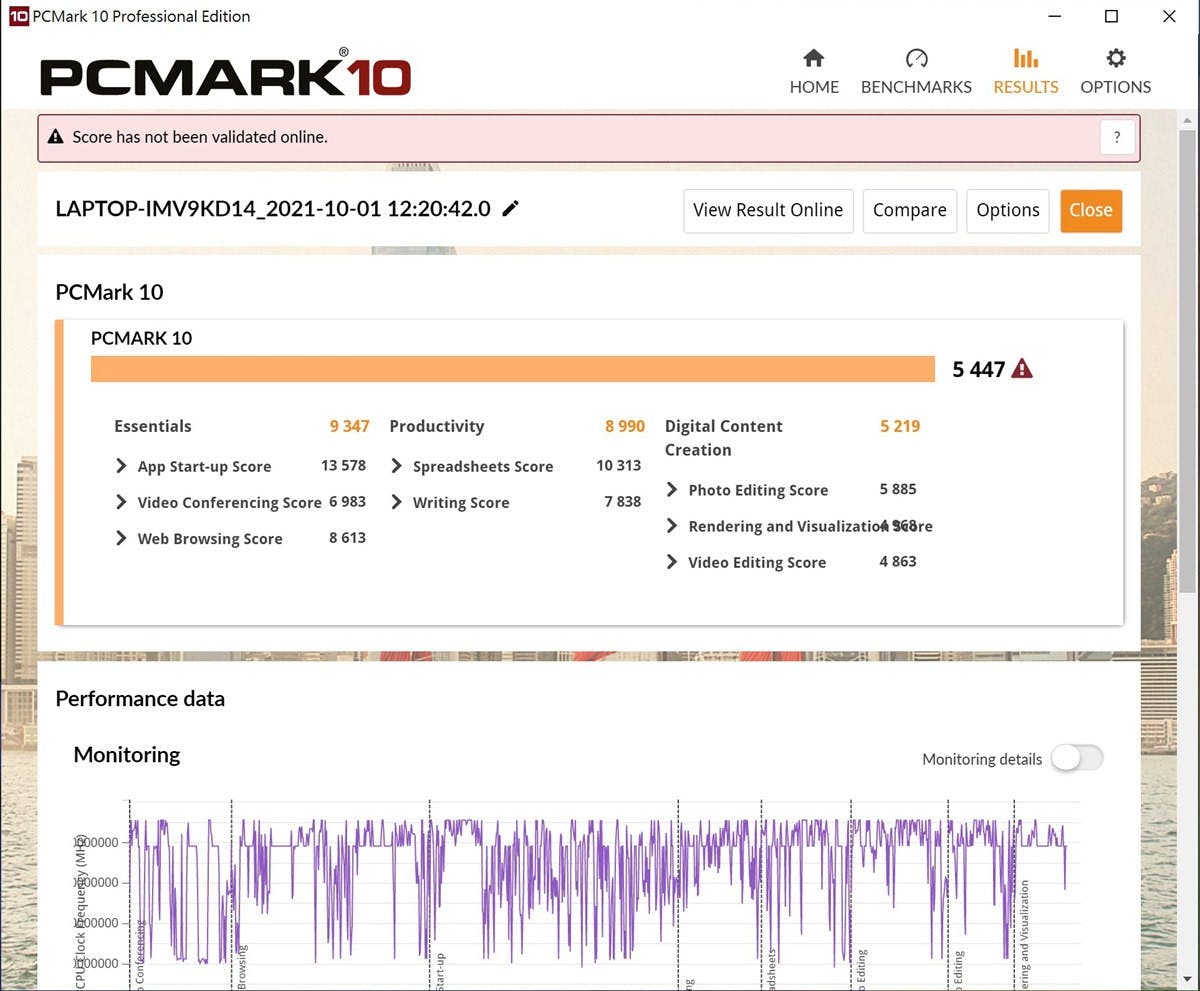Click the results bar chart icon
1200x991 pixels.
[x=1026, y=58]
